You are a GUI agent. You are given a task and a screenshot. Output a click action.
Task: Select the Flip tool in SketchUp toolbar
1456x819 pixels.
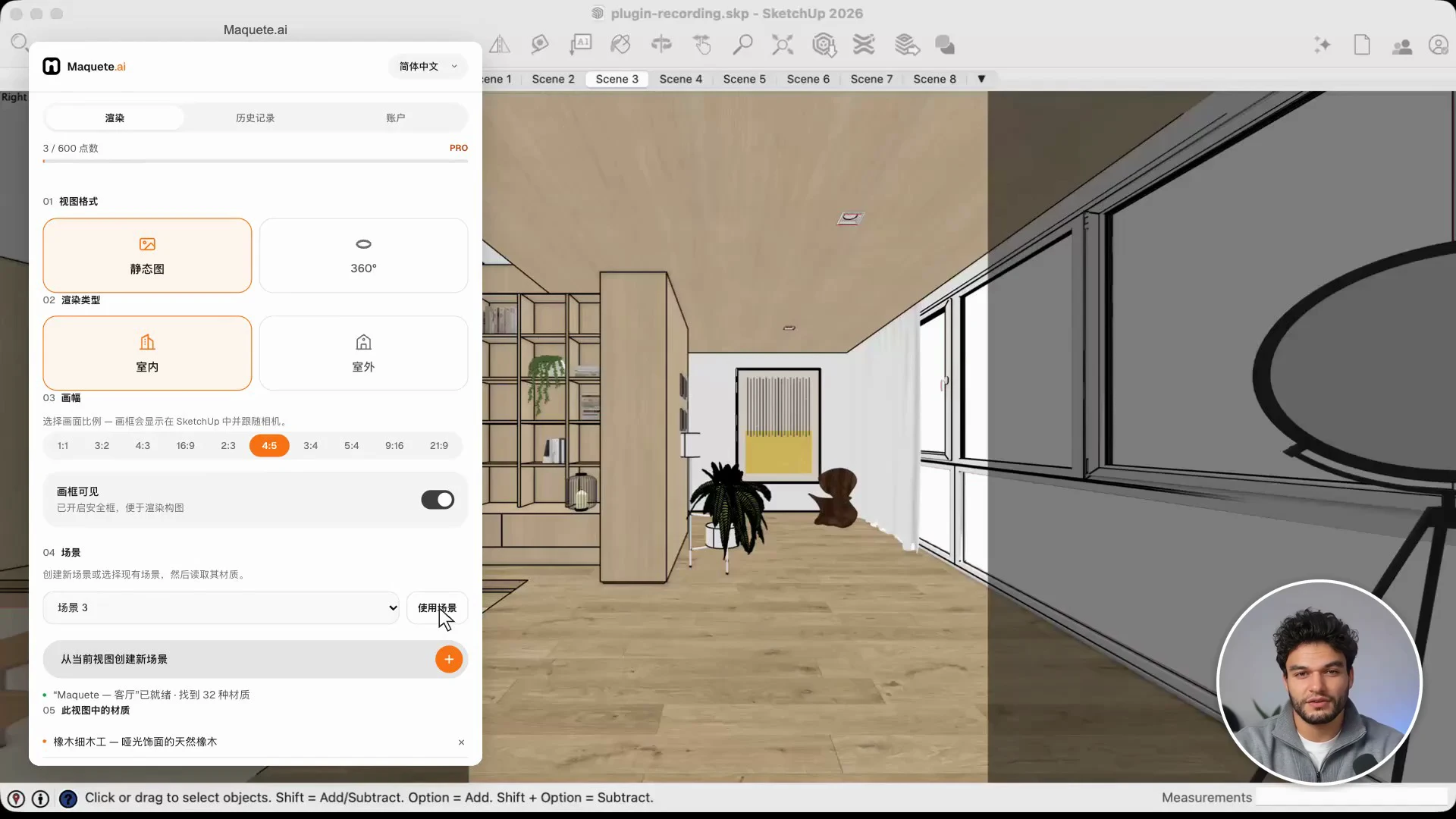pos(499,45)
